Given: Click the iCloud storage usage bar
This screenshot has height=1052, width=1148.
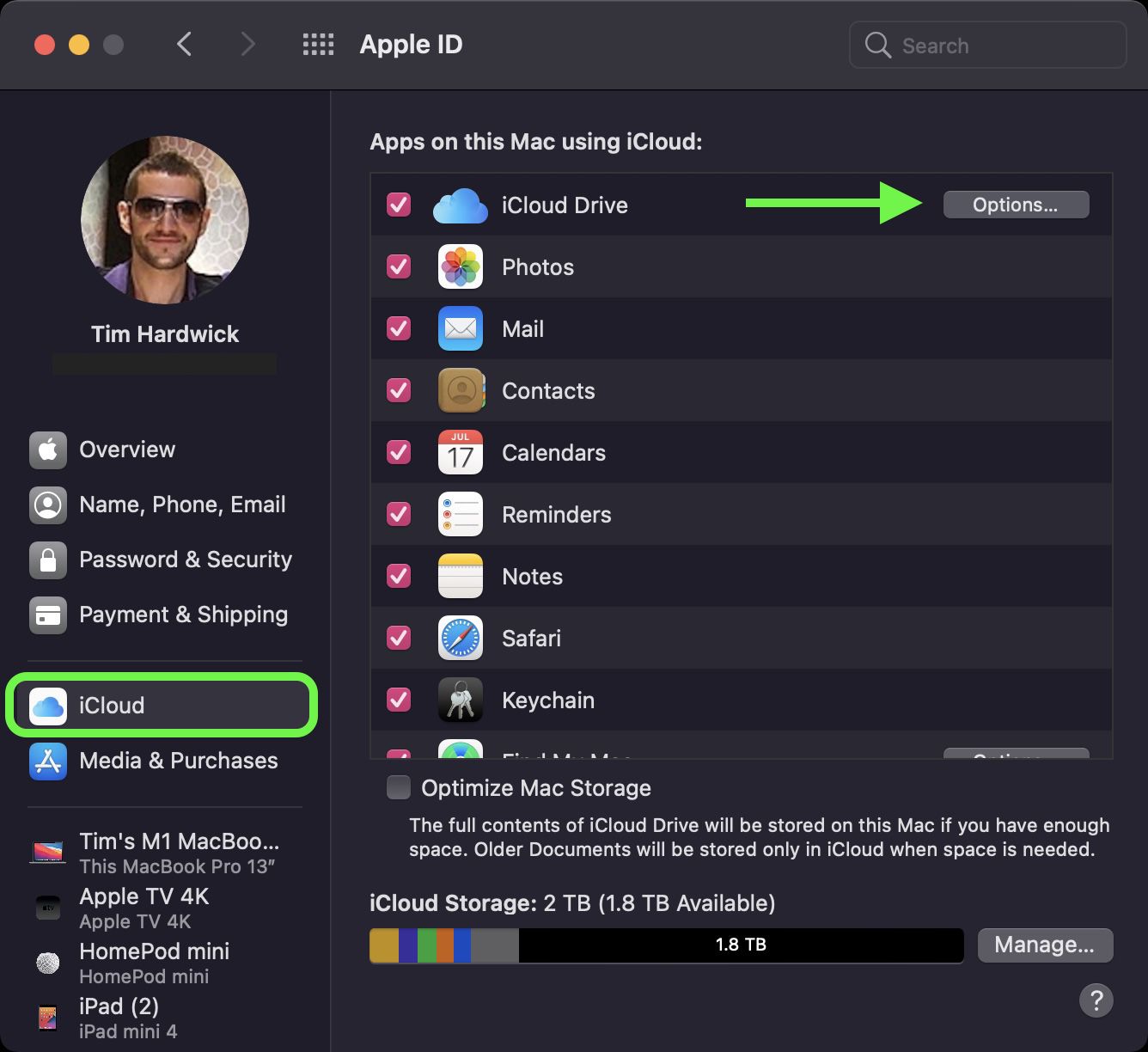Looking at the screenshot, I should click(666, 945).
